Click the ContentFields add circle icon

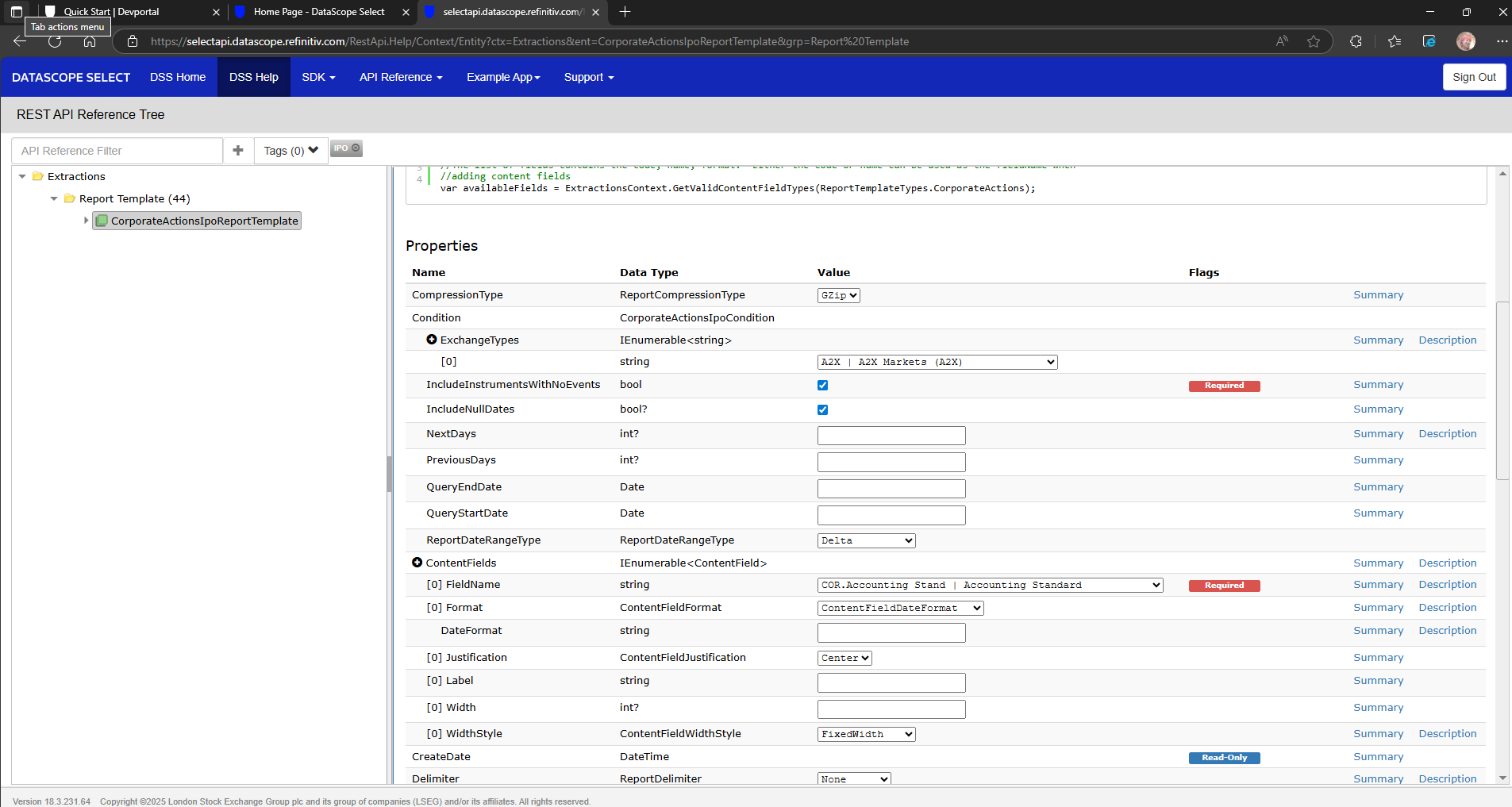tap(417, 563)
